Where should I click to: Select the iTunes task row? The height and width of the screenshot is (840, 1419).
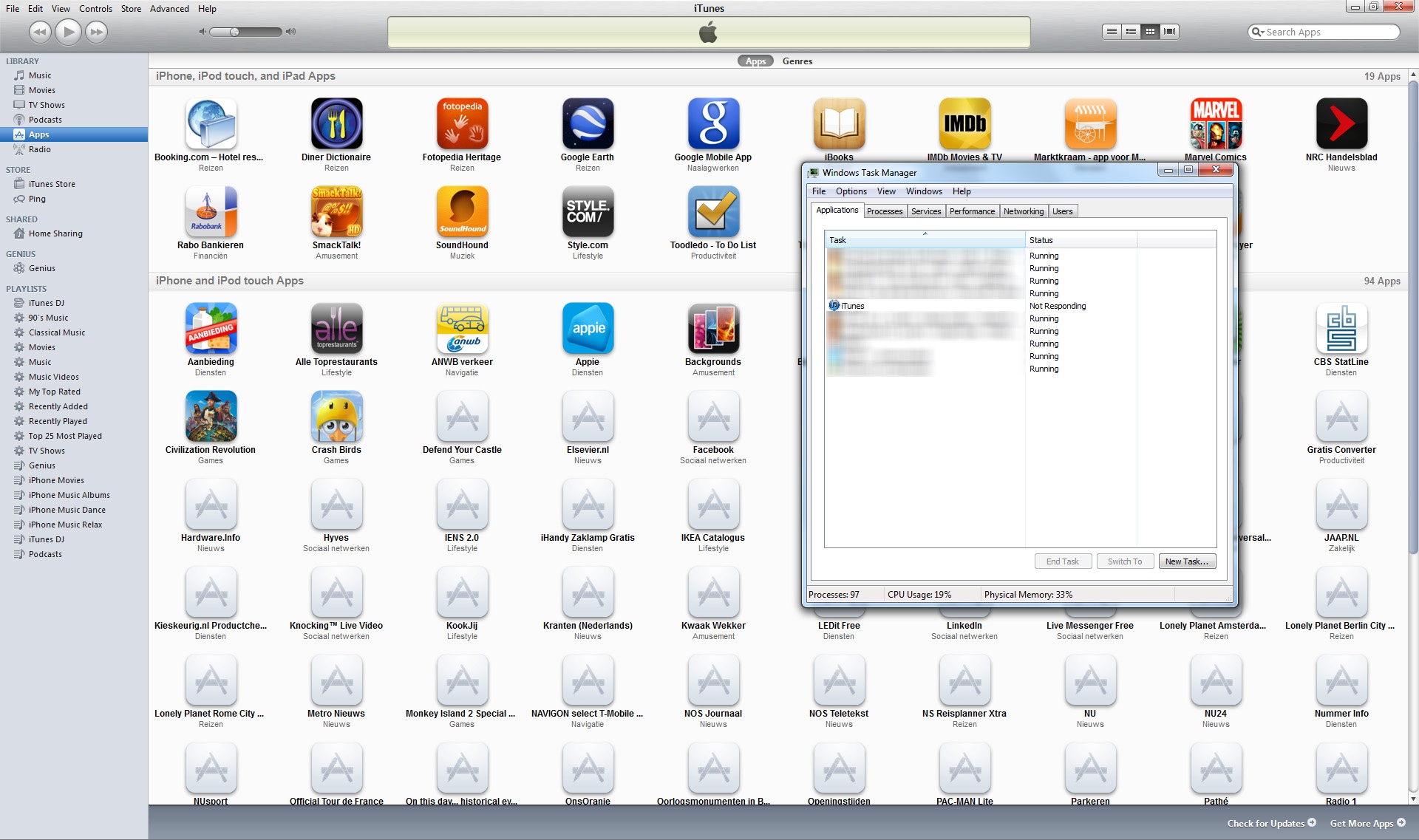852,306
